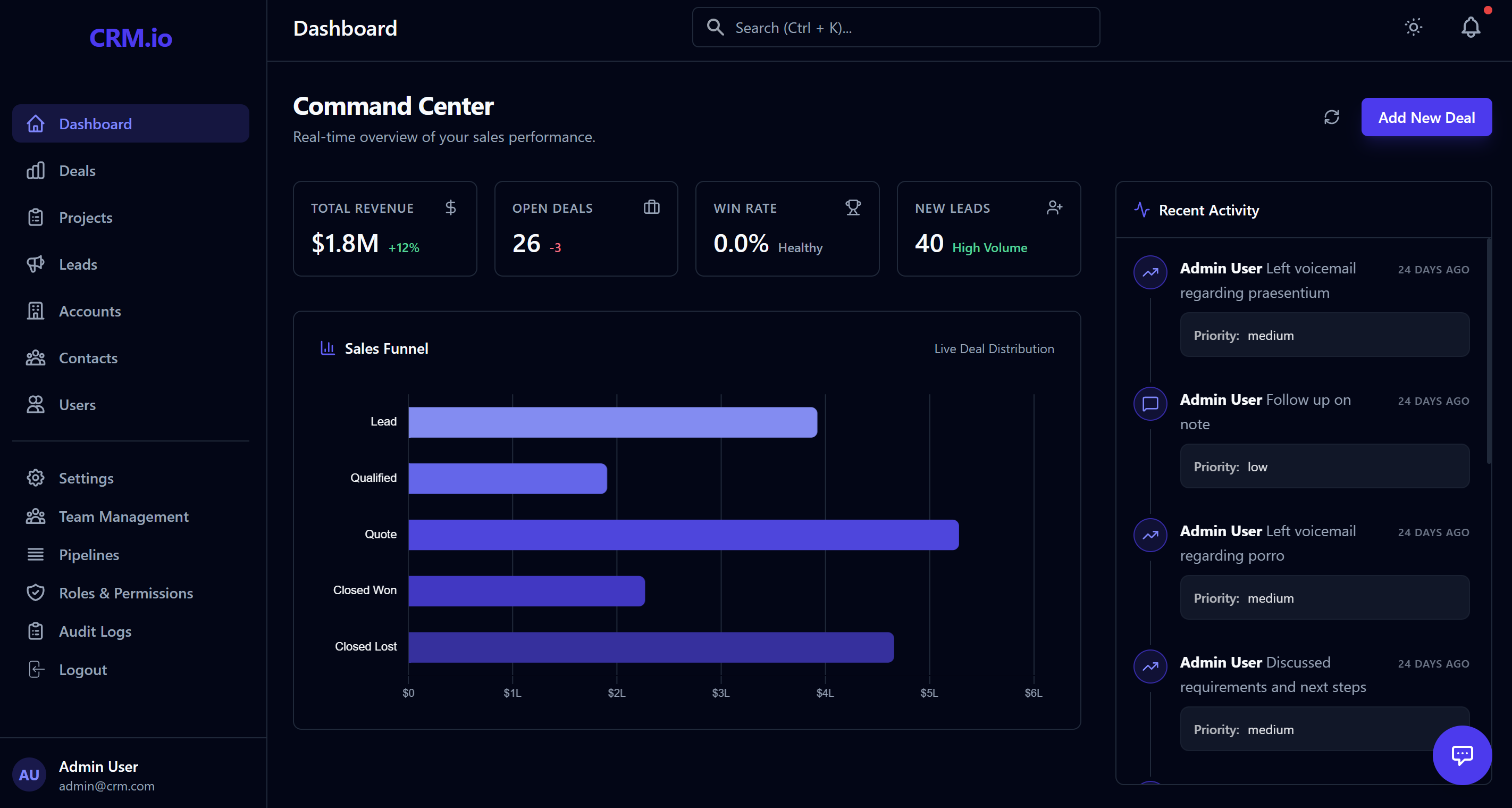This screenshot has height=808, width=1512.
Task: Click the Win Rate 0.0% value
Action: pos(741,243)
